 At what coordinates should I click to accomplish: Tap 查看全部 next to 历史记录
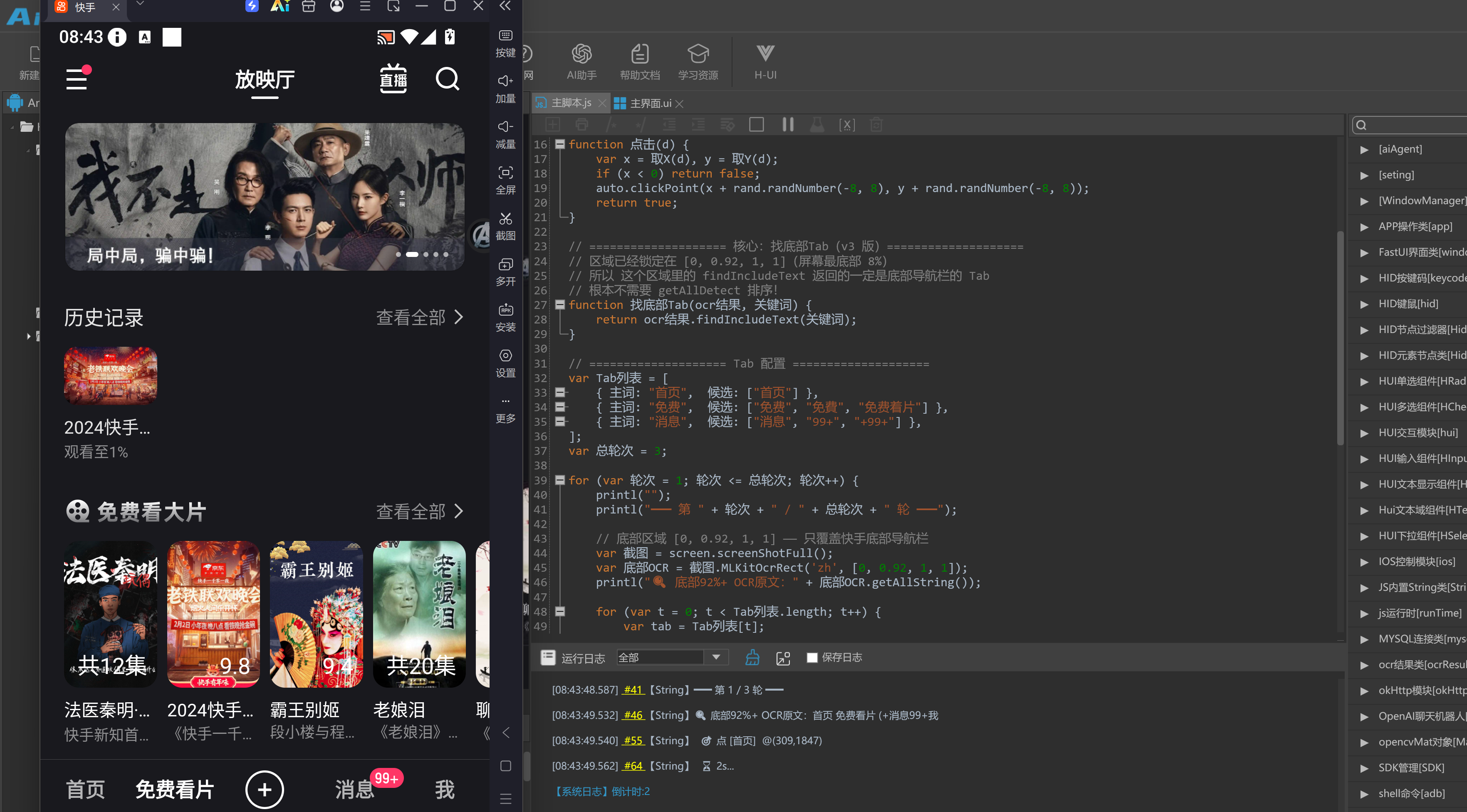[x=420, y=317]
